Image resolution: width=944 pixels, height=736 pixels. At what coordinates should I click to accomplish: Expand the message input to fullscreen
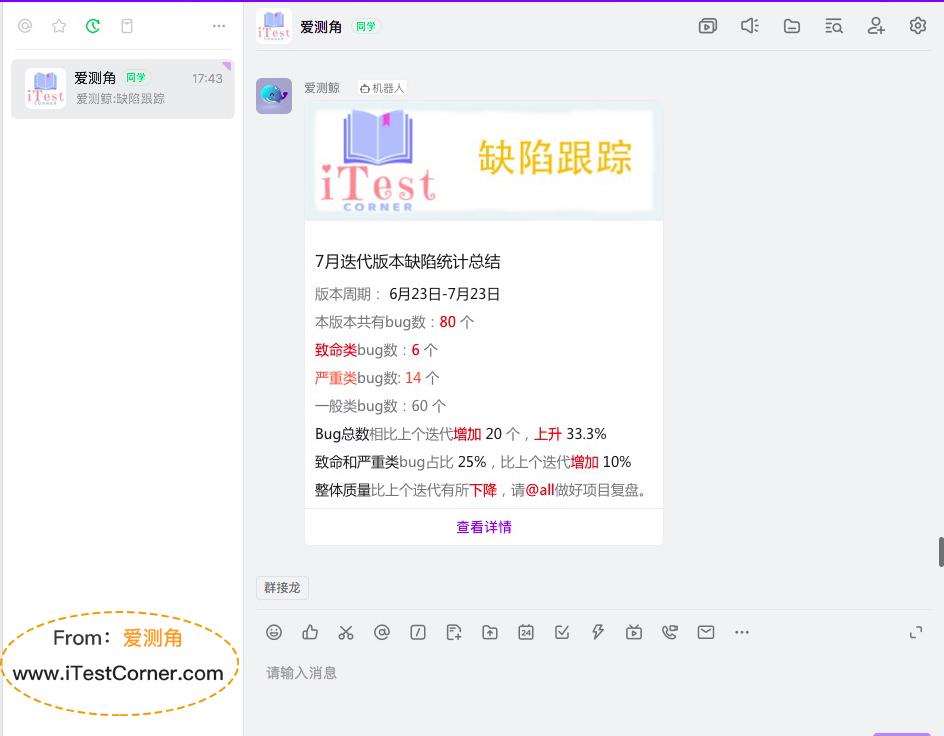point(916,632)
